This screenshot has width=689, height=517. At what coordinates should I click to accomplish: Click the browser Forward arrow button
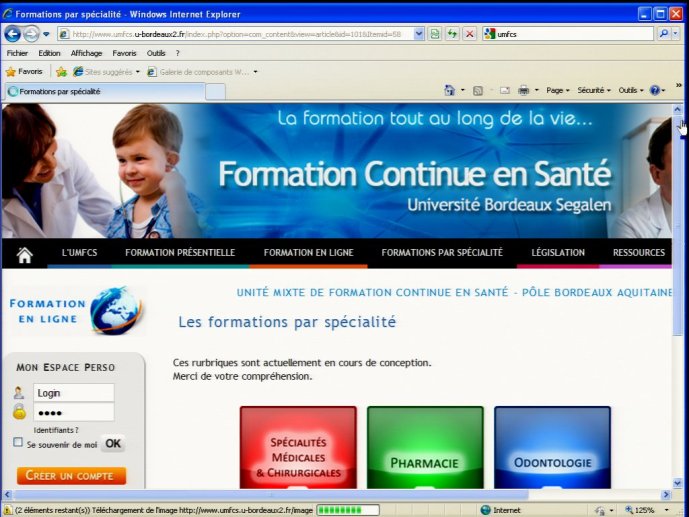pos(31,34)
